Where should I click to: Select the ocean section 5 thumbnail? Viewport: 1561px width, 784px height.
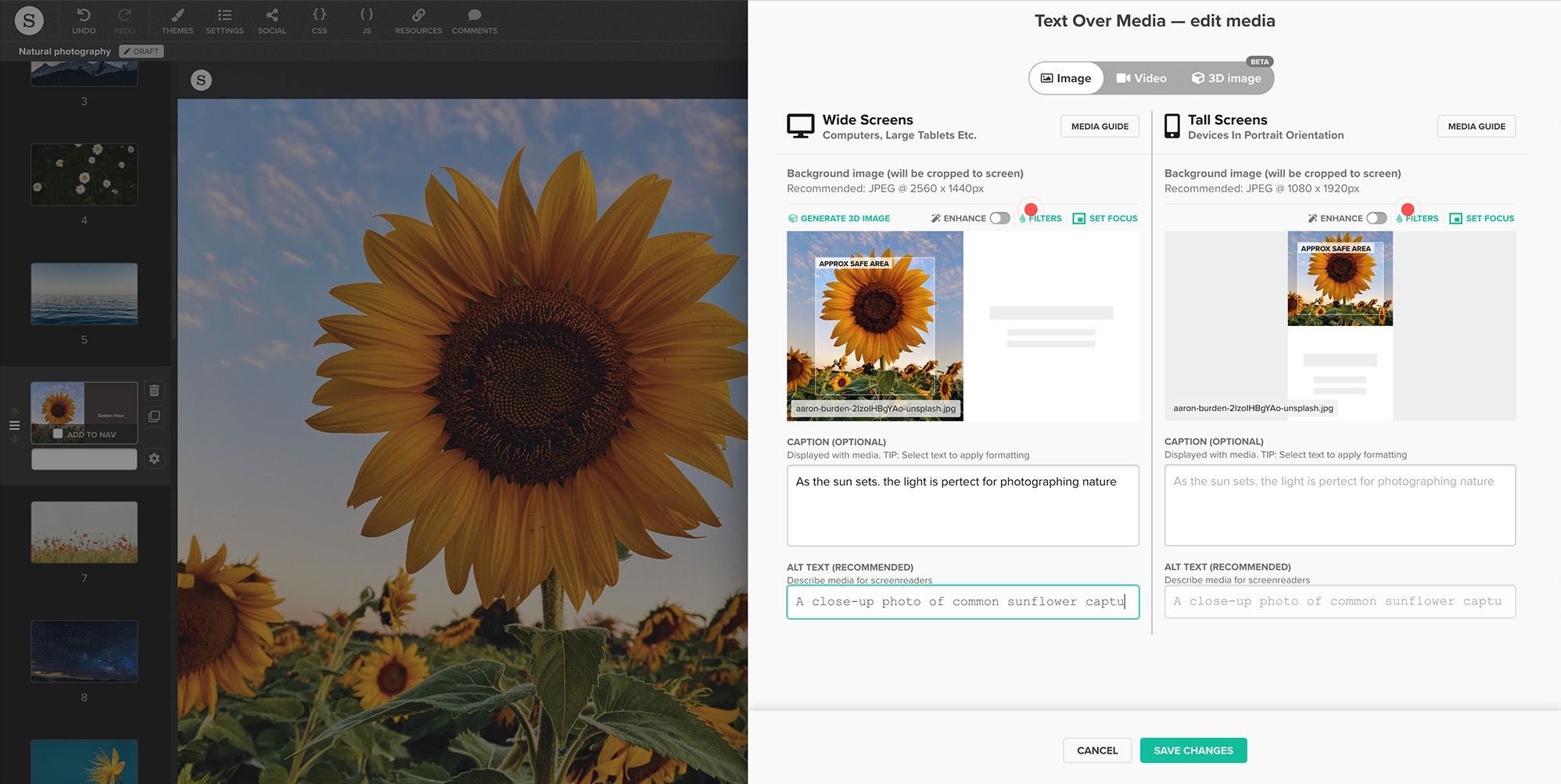pos(84,294)
